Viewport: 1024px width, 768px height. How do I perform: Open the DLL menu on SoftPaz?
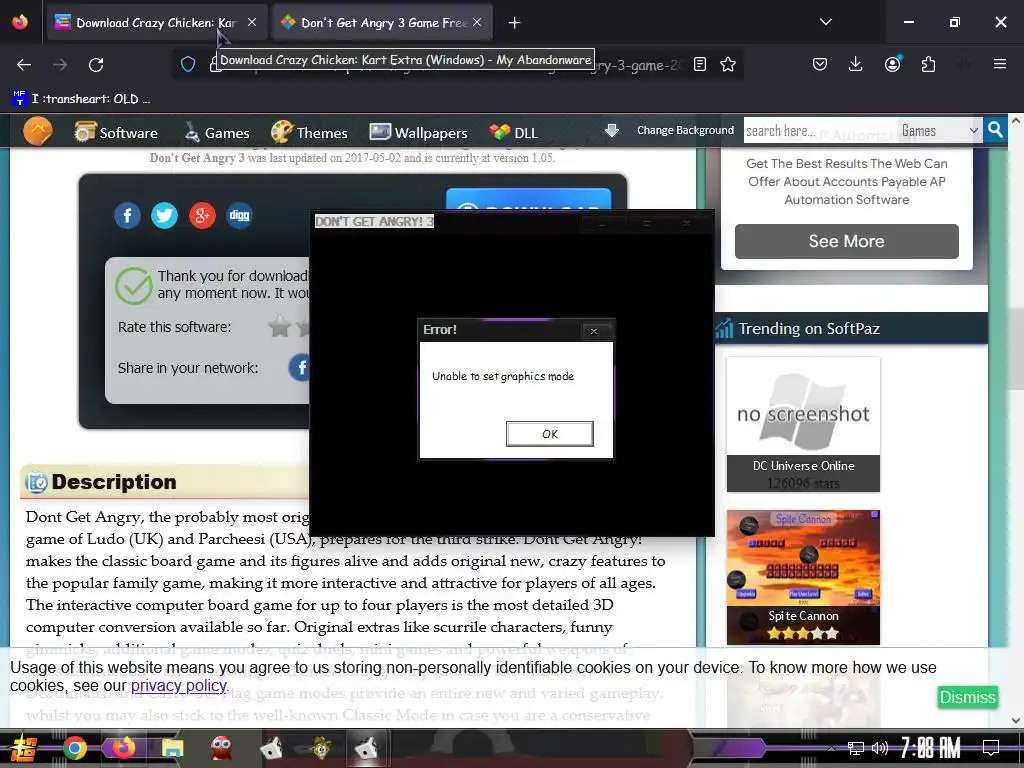pos(514,133)
